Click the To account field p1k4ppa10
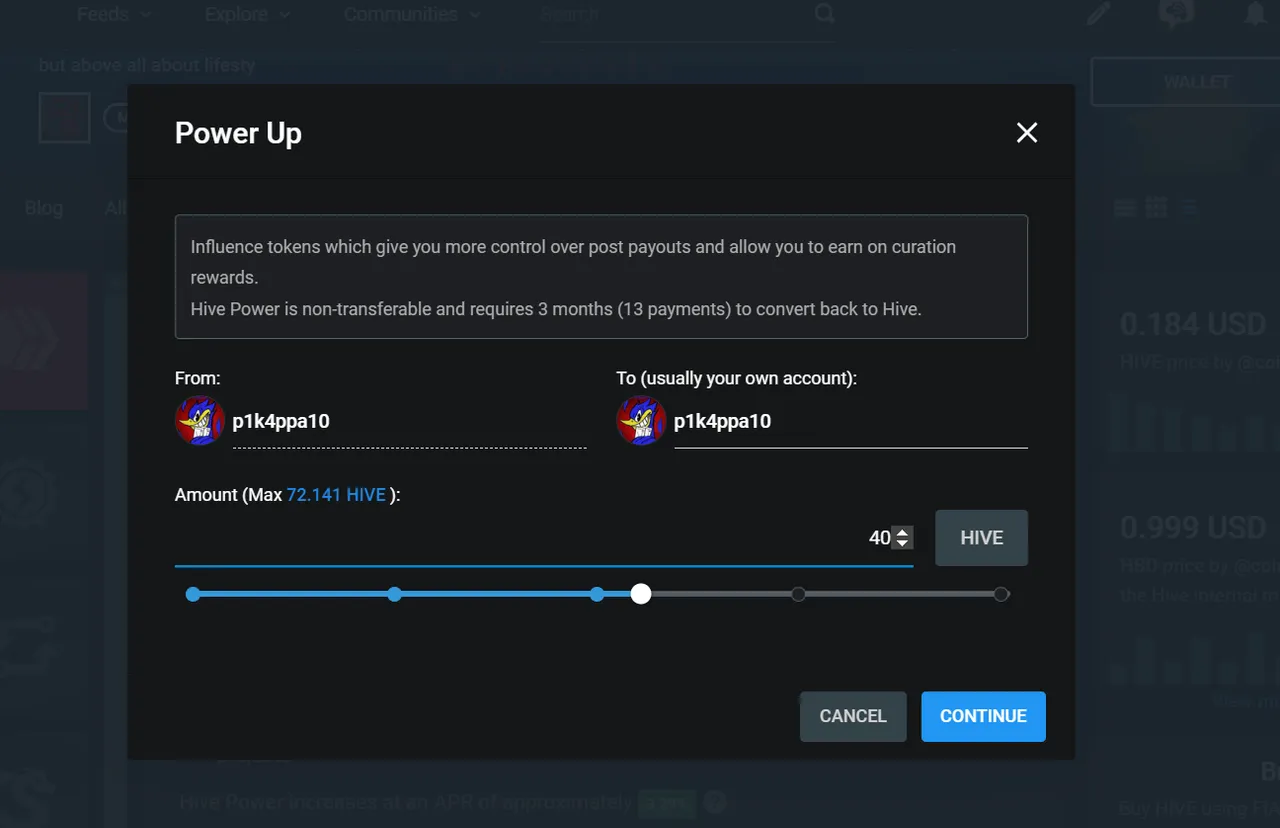Screen dimensions: 1280x828 (851, 421)
